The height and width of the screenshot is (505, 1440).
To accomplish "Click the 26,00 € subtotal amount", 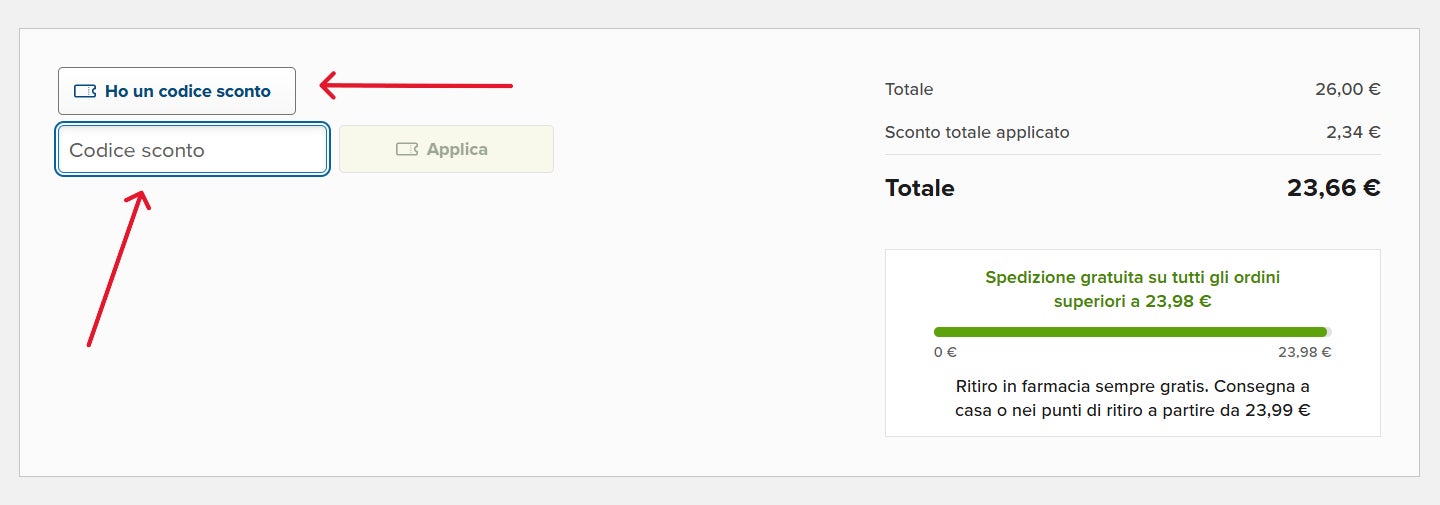I will pos(1347,89).
